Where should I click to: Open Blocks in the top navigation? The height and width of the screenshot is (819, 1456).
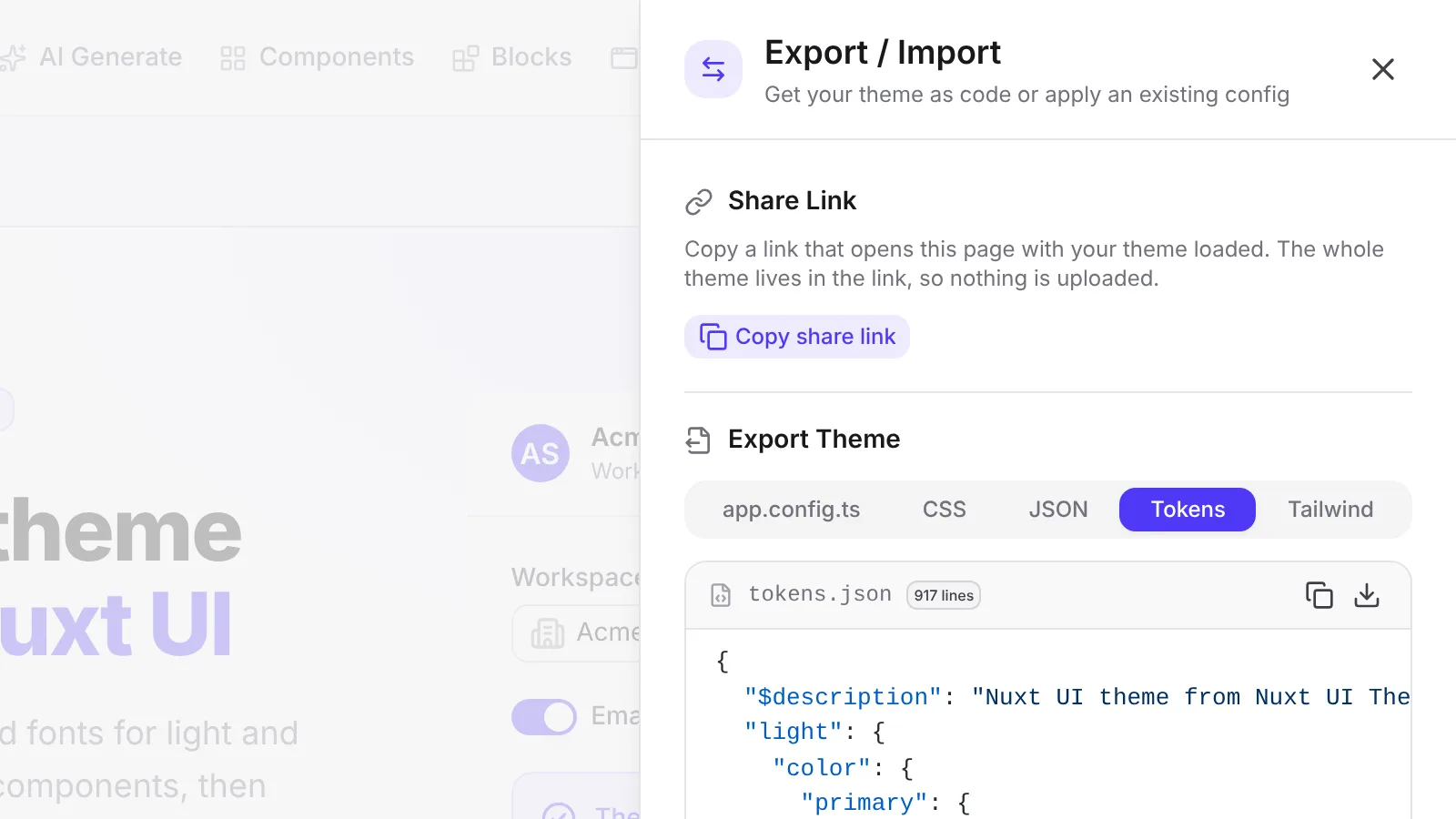[x=512, y=57]
